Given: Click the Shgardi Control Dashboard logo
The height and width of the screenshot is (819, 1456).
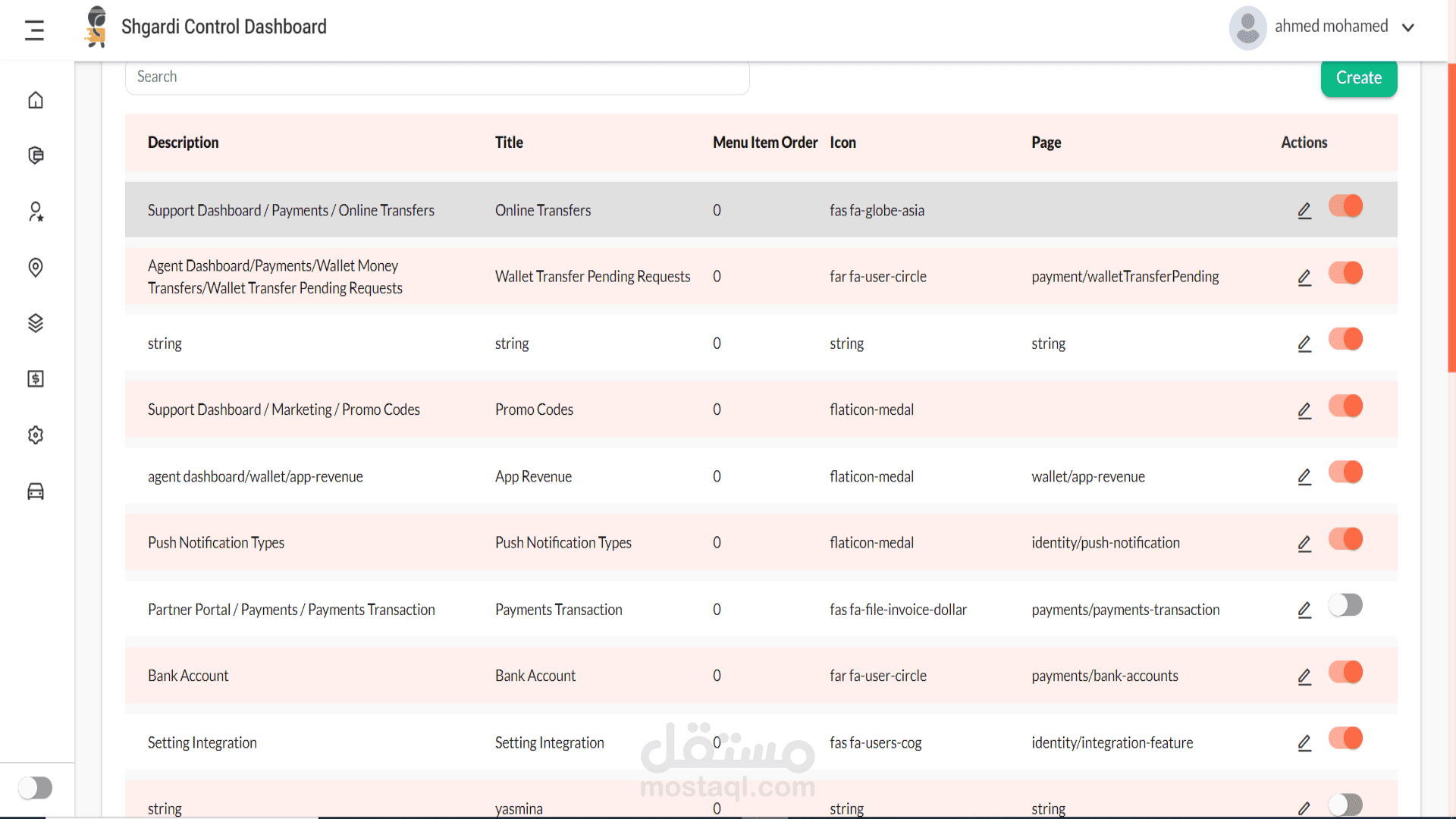Looking at the screenshot, I should click(96, 27).
